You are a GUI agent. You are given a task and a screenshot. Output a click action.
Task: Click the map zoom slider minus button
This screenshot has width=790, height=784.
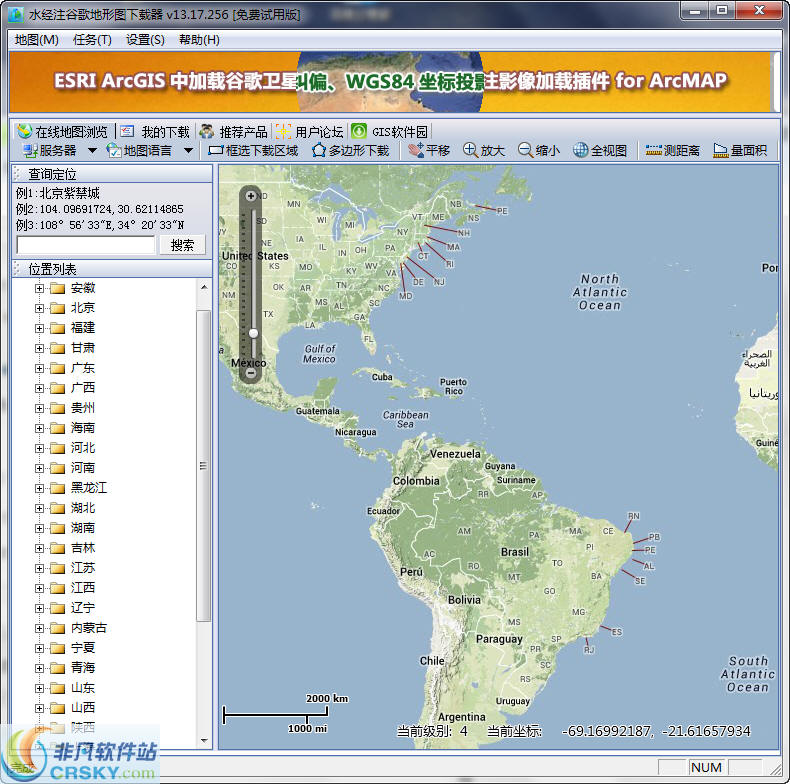(x=250, y=373)
